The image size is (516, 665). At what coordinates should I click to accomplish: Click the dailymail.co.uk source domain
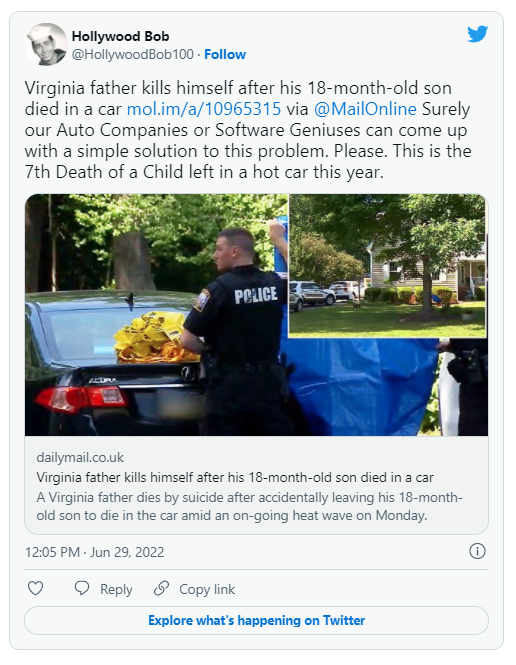(80, 458)
